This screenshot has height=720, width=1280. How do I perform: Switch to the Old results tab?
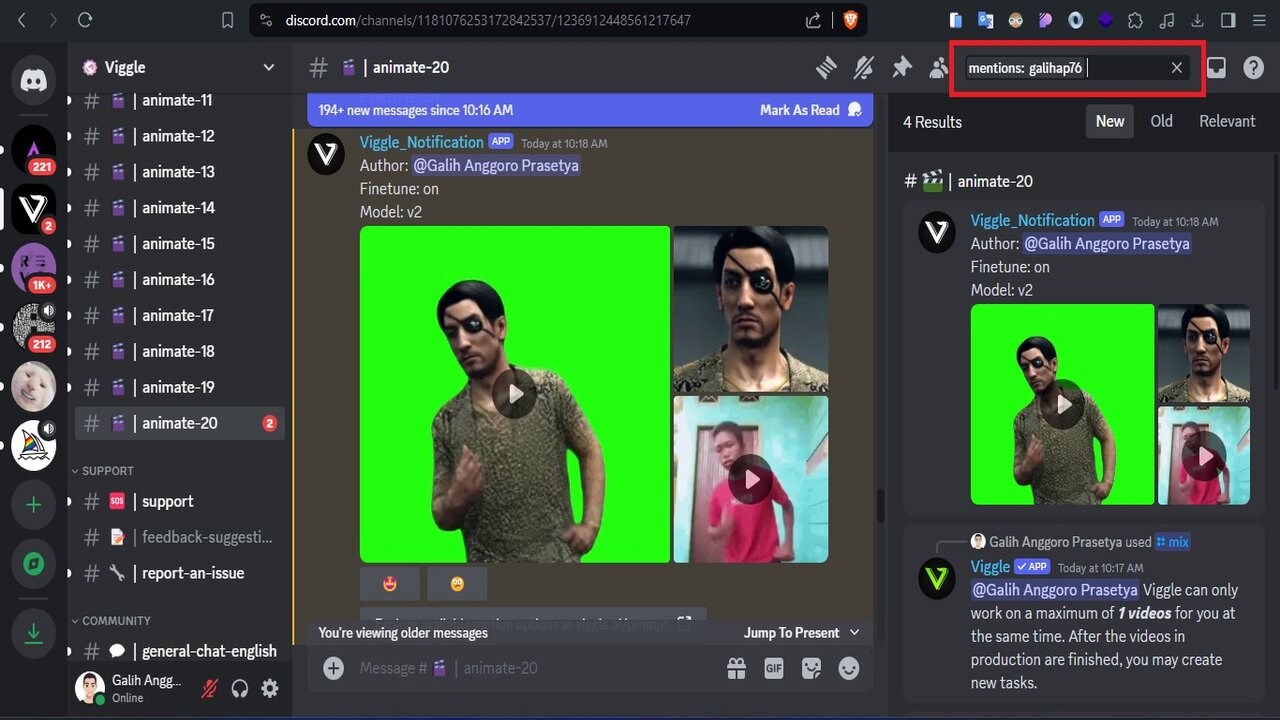coord(1161,121)
